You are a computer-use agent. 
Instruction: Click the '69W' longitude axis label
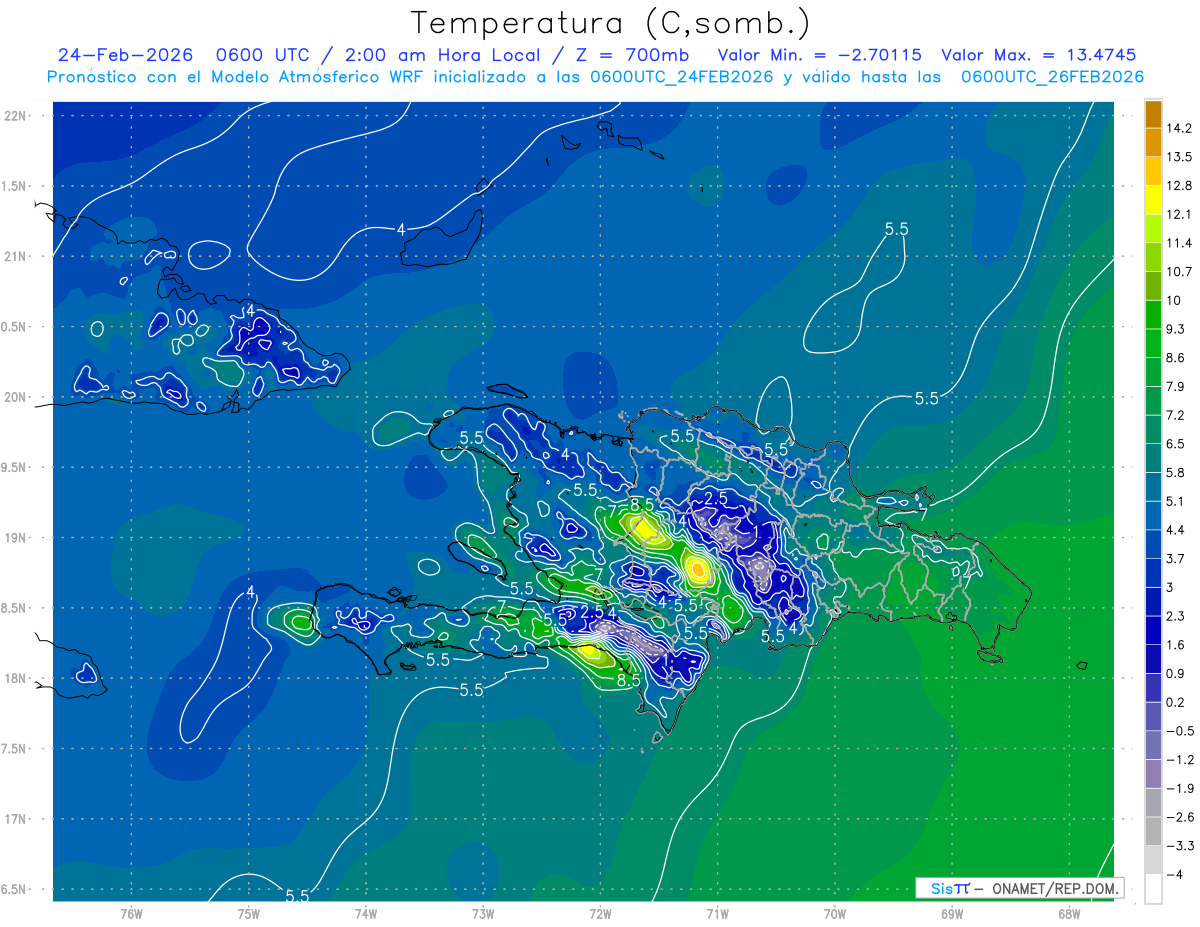[x=952, y=914]
